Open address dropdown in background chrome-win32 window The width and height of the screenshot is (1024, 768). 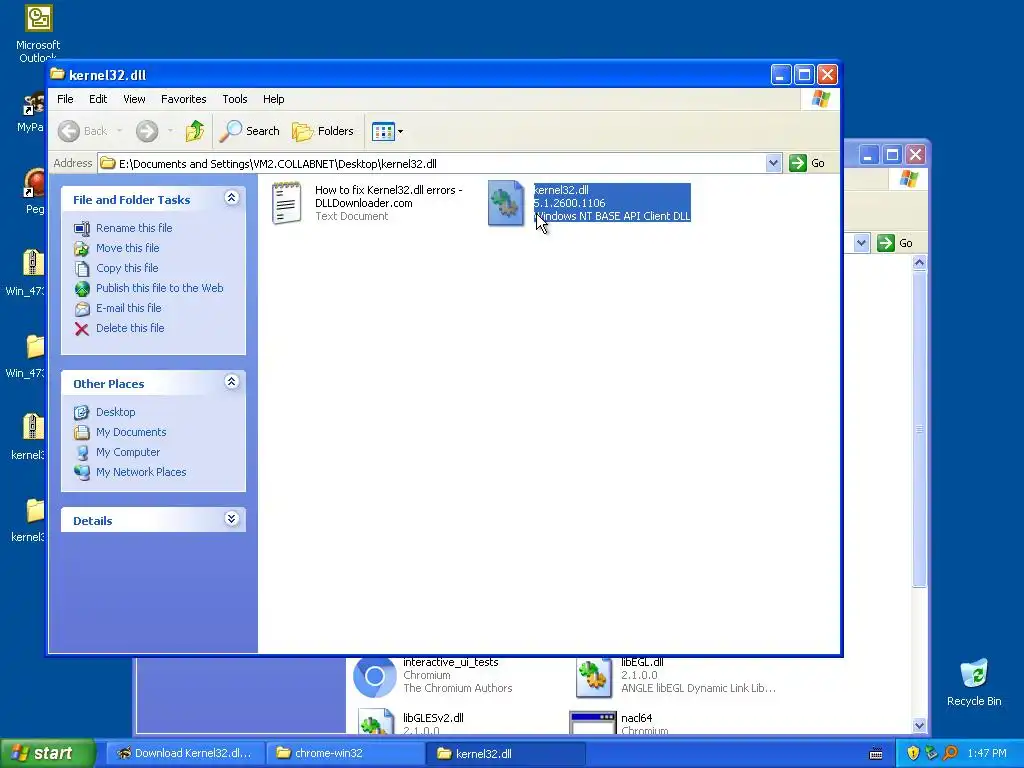861,244
